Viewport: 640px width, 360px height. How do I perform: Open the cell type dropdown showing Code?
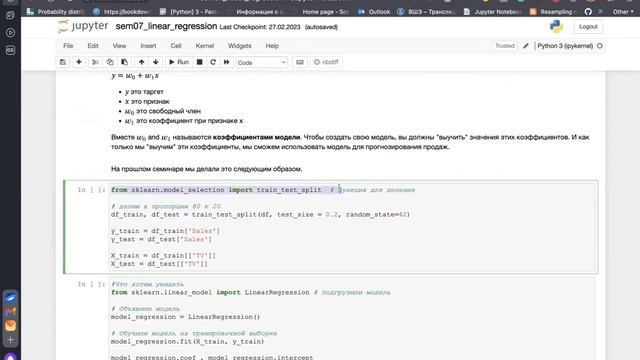click(x=262, y=62)
